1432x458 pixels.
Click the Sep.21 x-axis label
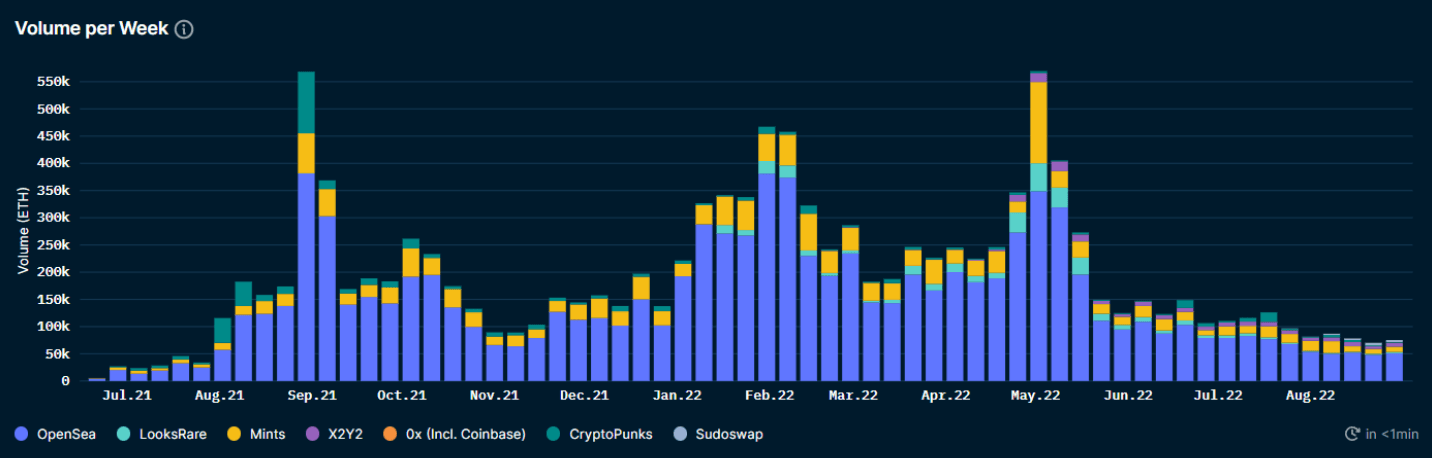tap(312, 396)
